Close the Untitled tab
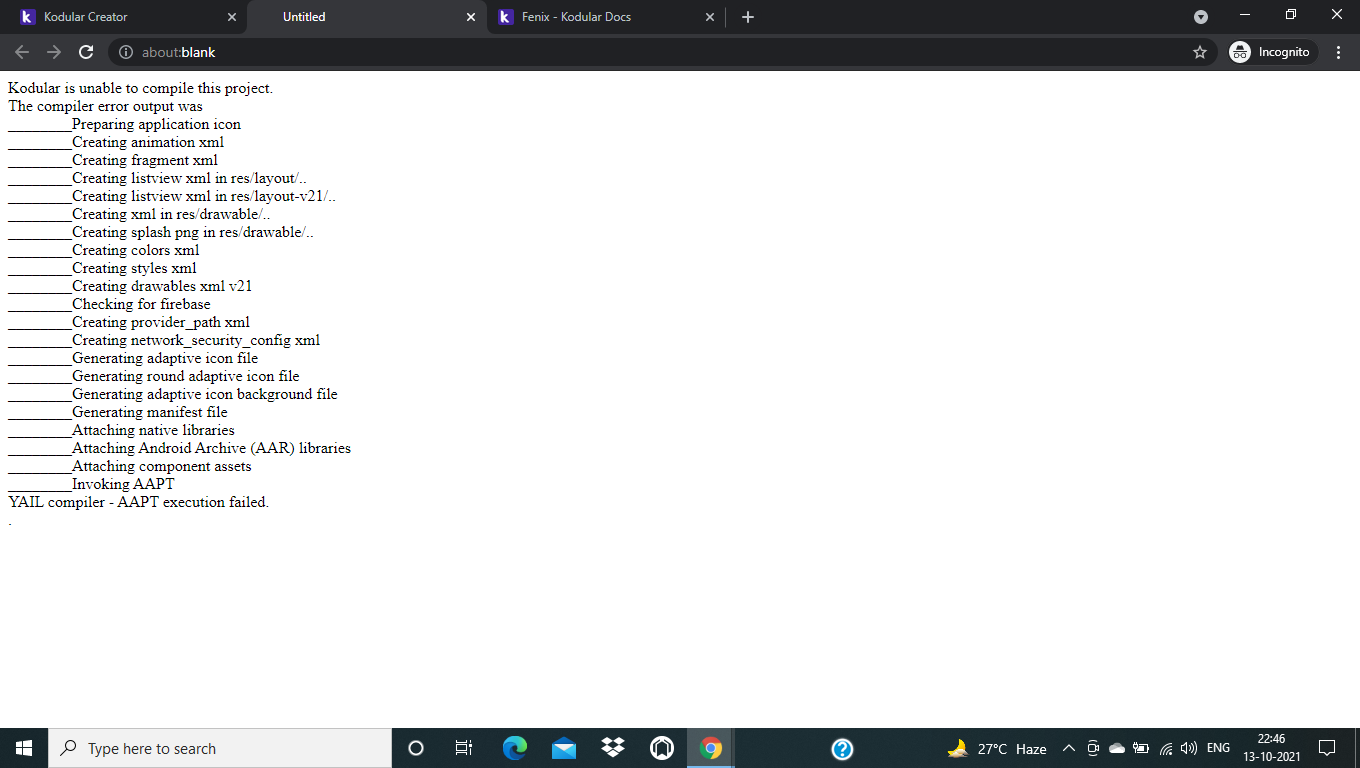This screenshot has width=1360, height=768. tap(471, 17)
